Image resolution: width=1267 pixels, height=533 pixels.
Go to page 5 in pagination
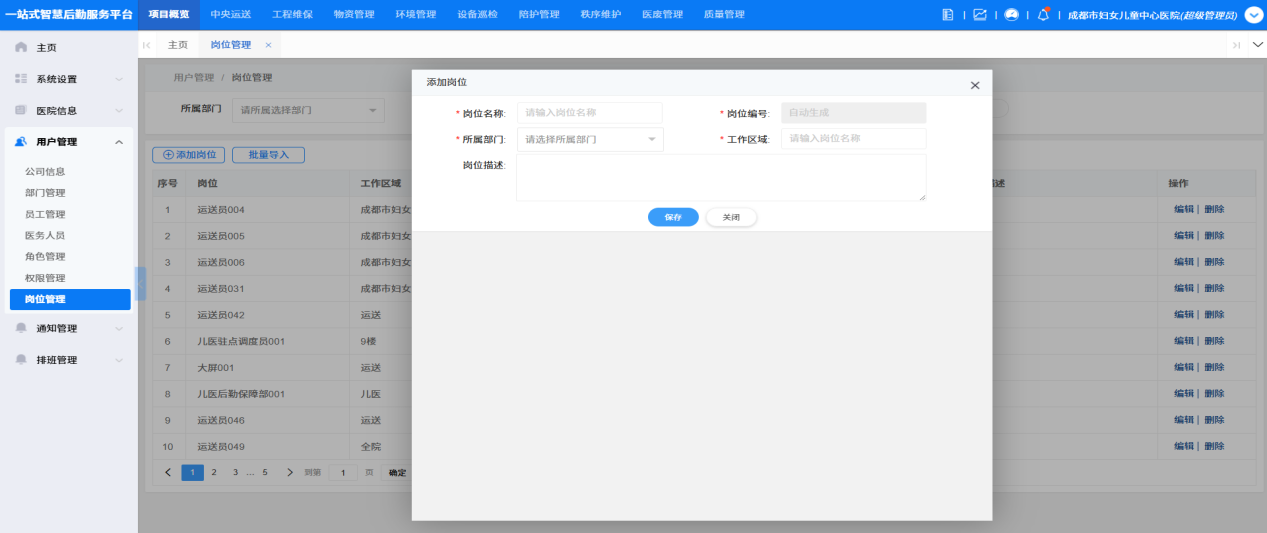tap(265, 472)
